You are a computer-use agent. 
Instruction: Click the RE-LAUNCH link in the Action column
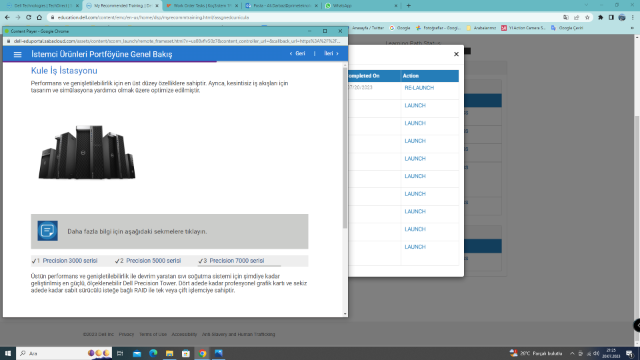click(x=419, y=88)
